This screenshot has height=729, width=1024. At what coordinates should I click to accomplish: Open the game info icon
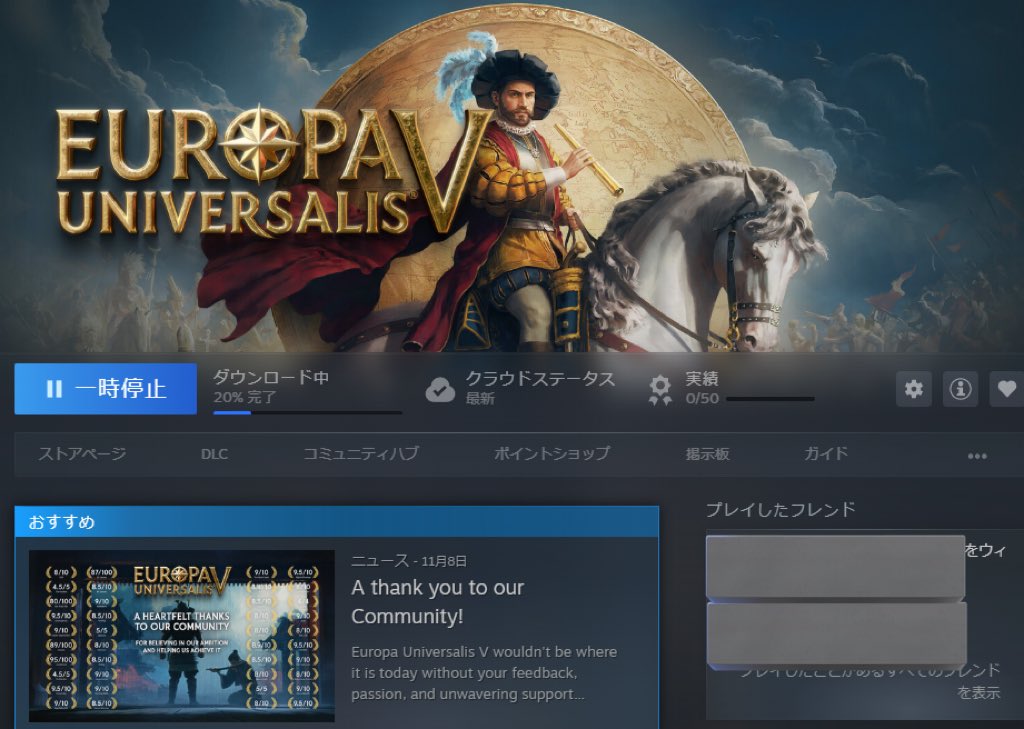point(959,389)
